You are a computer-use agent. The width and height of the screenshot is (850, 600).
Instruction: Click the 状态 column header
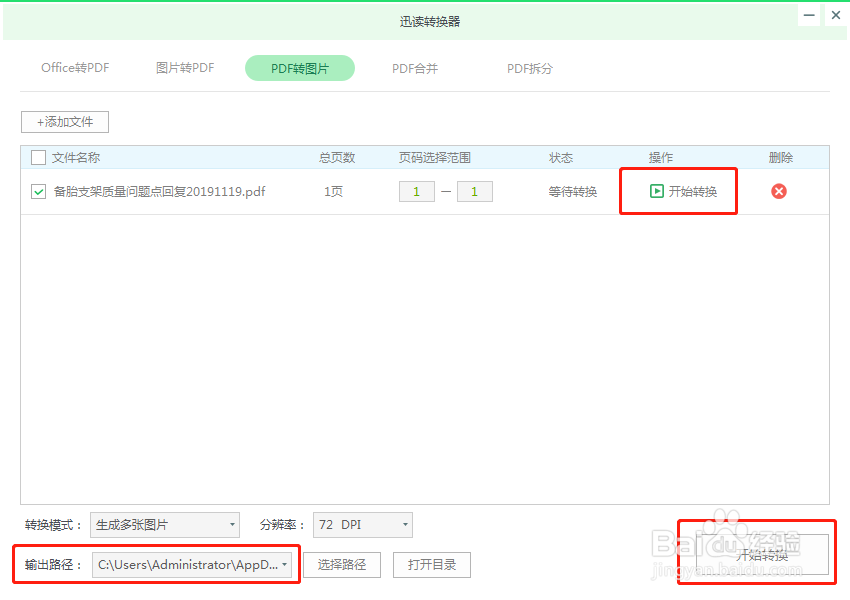pos(561,158)
